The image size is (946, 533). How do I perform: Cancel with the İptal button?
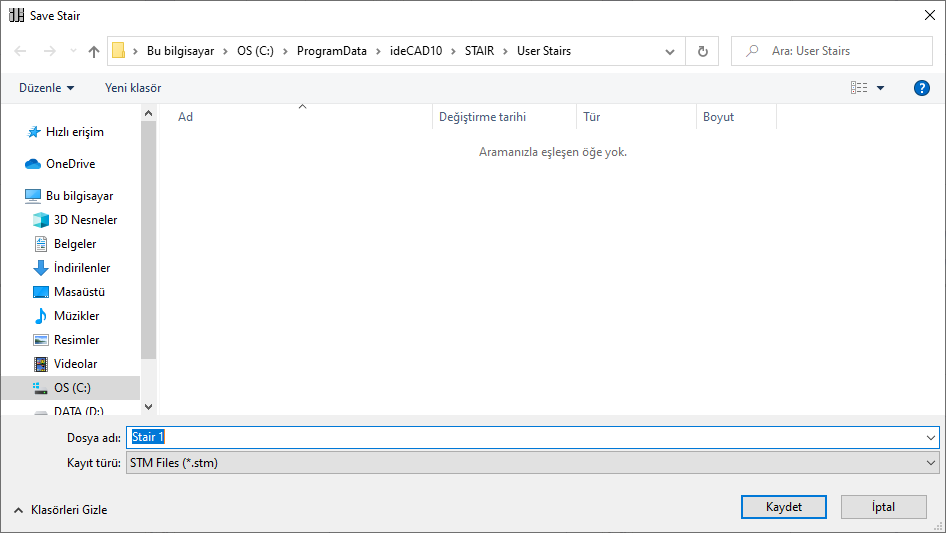tap(883, 507)
